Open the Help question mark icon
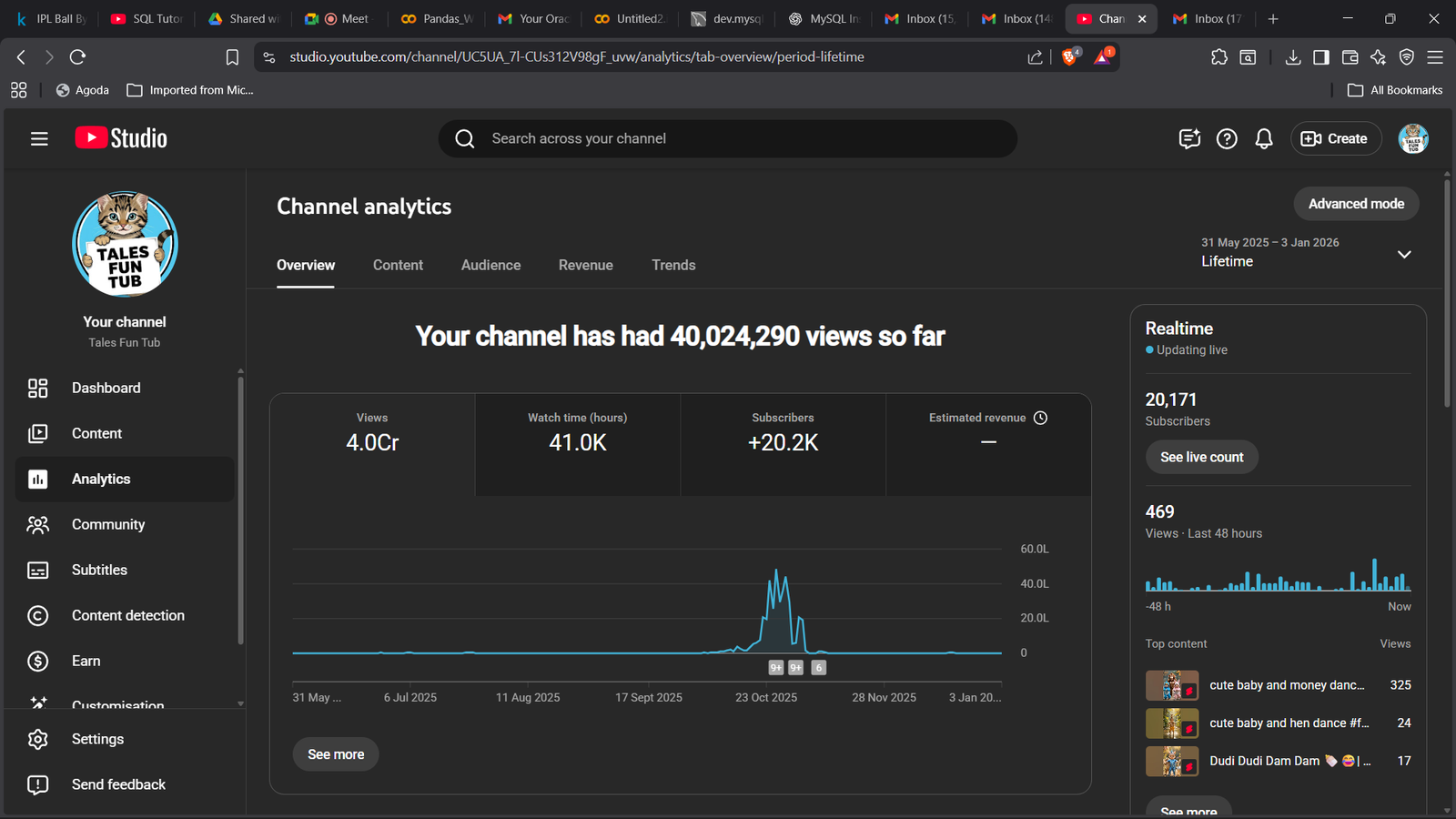Screen dimensions: 1456x819 1227,138
